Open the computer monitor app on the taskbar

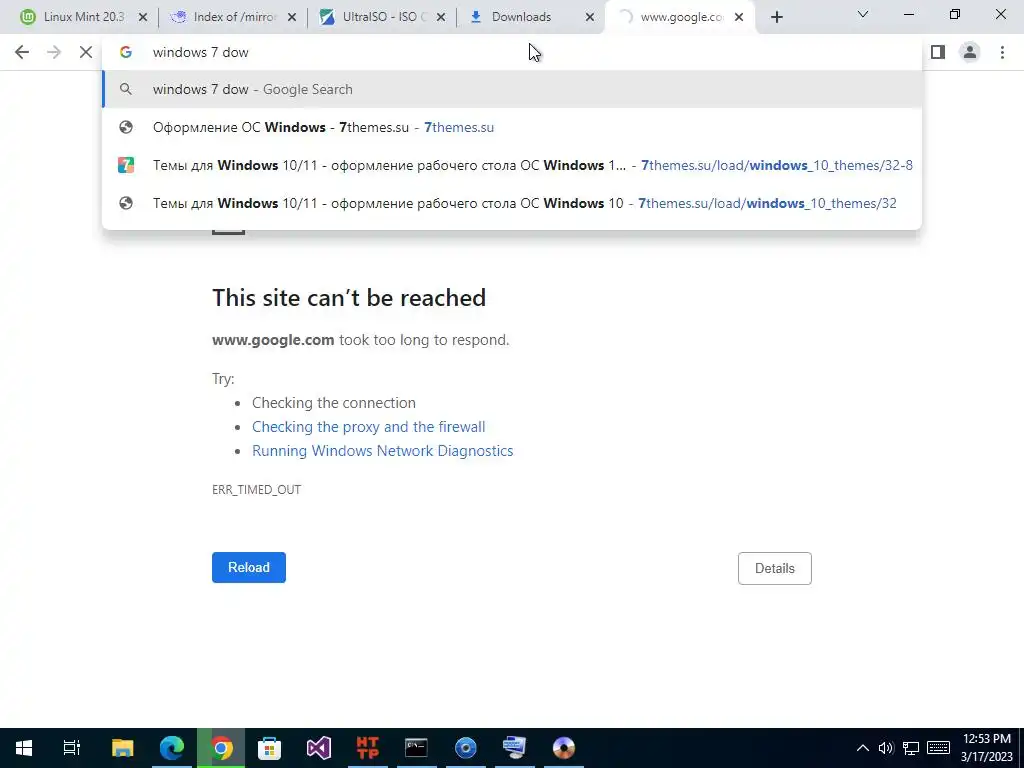[515, 748]
